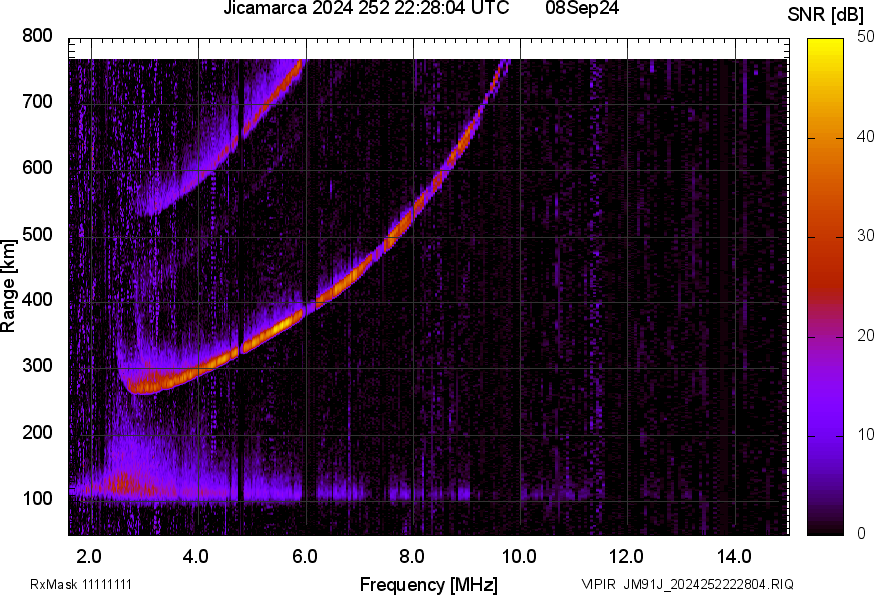Click the range tick label '300'
874x595 pixels.
coord(37,366)
